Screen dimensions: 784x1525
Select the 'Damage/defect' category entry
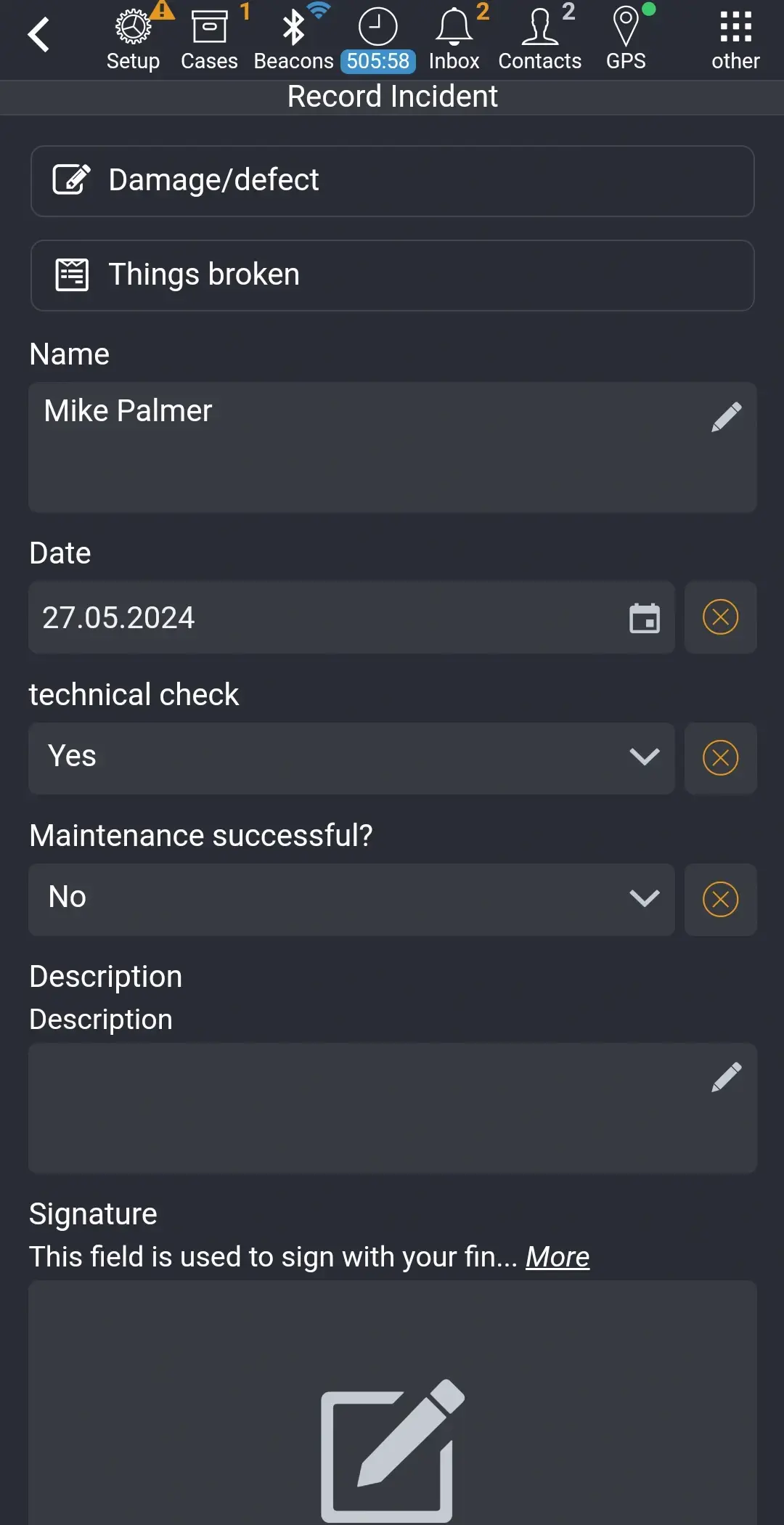(x=392, y=180)
